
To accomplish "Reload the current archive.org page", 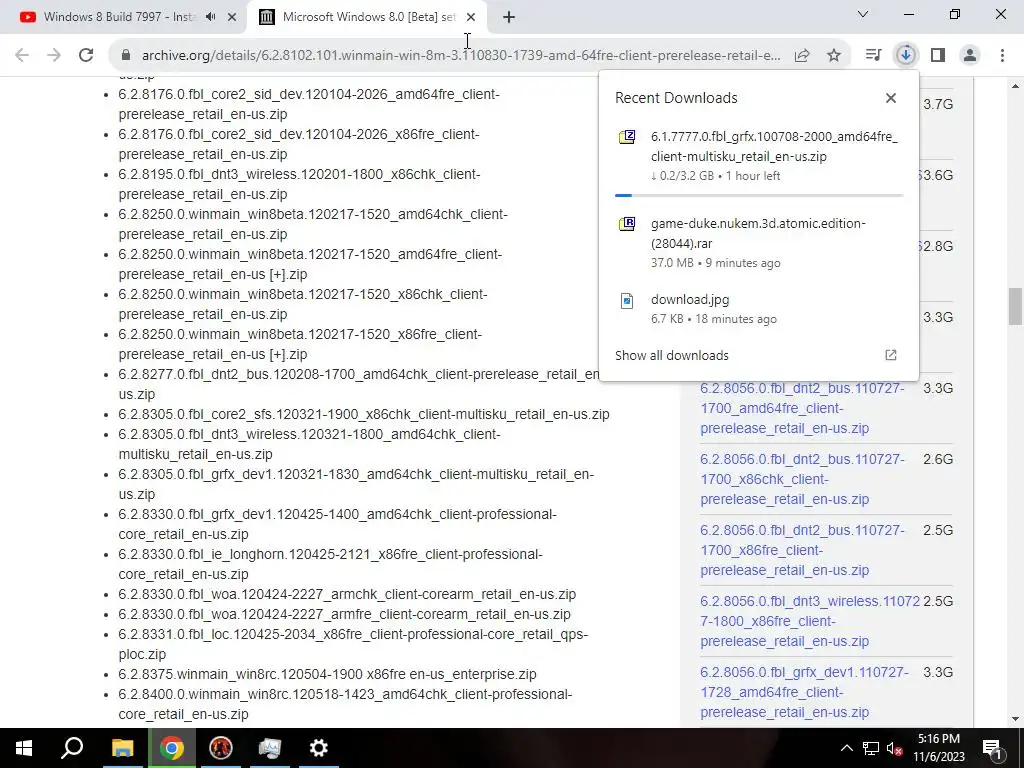I will coord(86,56).
